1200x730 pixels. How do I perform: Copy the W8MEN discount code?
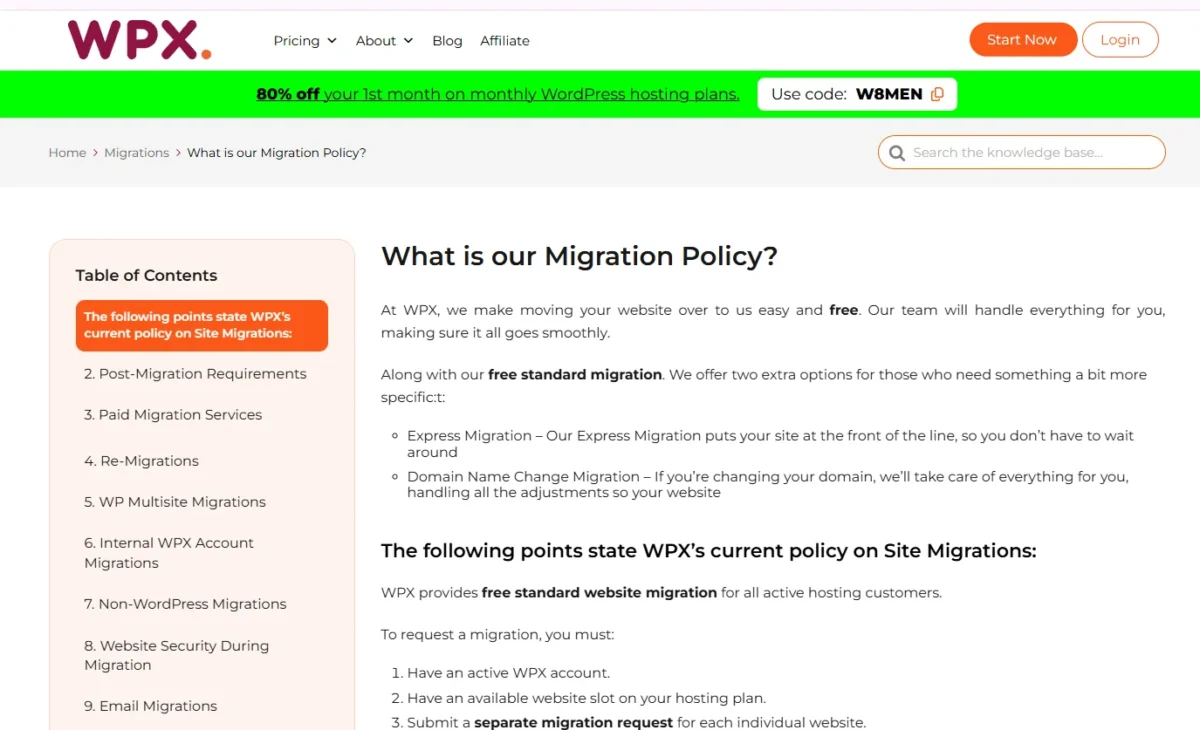936,93
